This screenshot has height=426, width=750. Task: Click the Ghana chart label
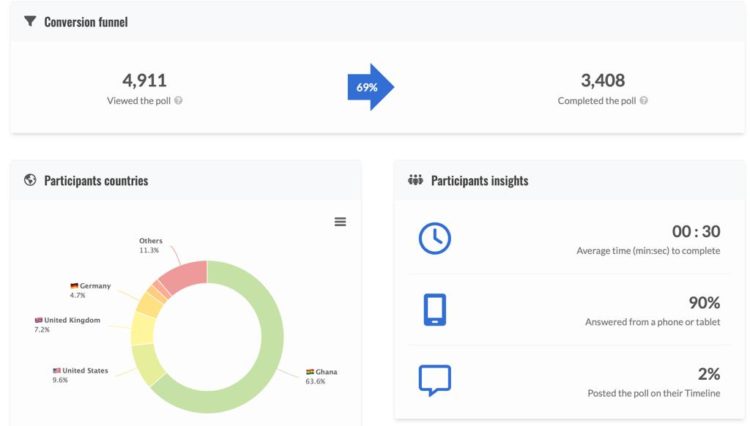(326, 372)
